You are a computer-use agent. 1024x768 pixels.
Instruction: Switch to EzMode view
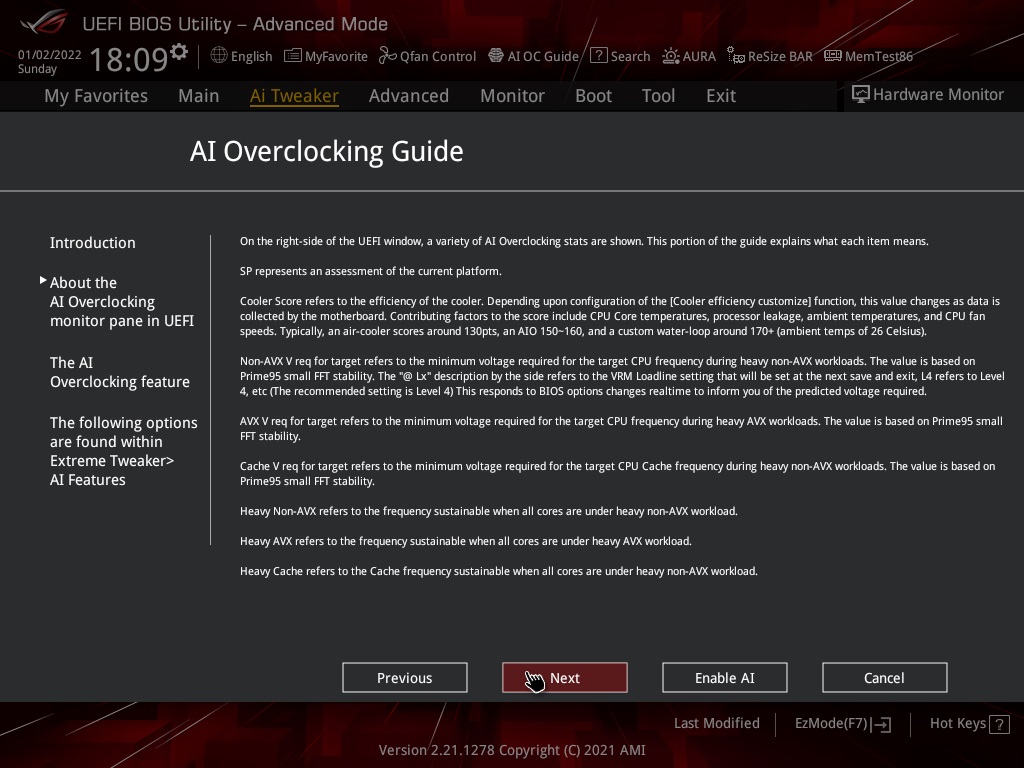(x=842, y=724)
